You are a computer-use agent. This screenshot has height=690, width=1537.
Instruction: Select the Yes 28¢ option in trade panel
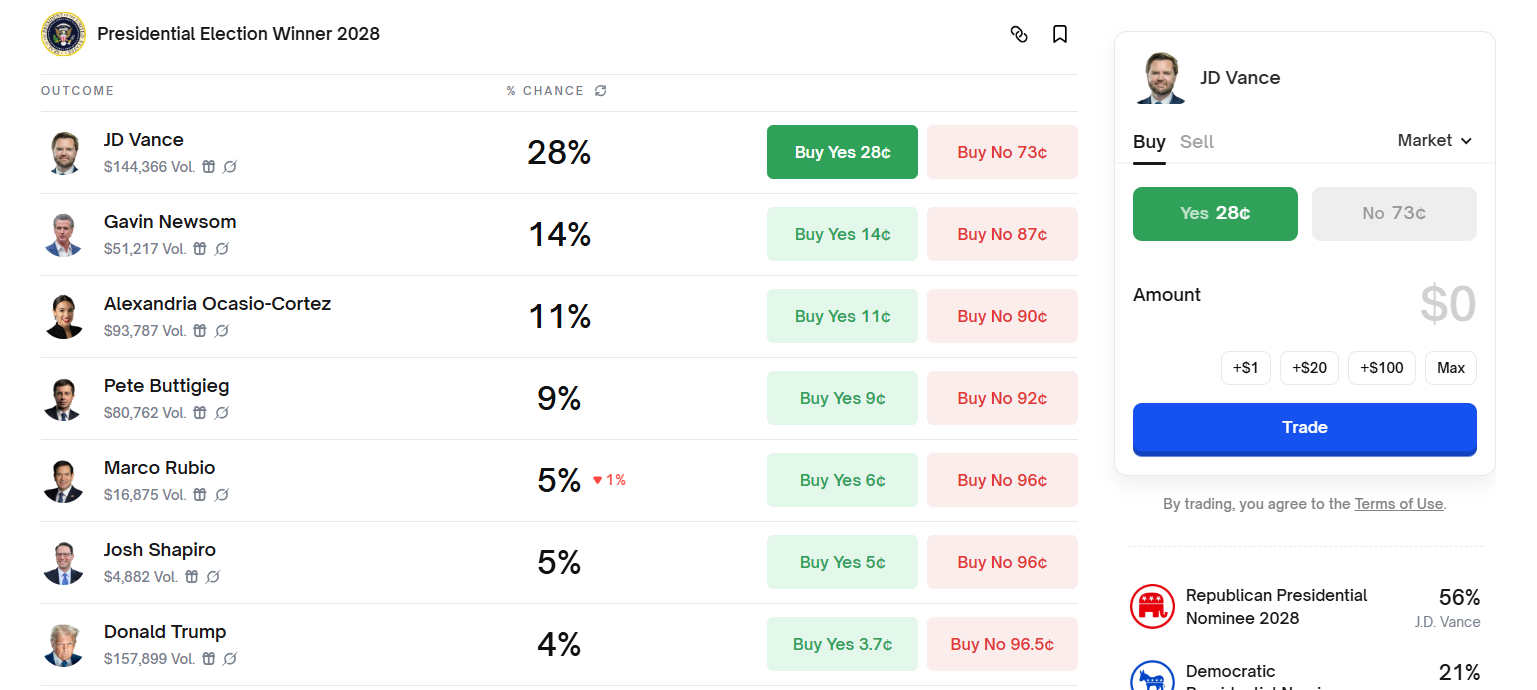coord(1214,213)
